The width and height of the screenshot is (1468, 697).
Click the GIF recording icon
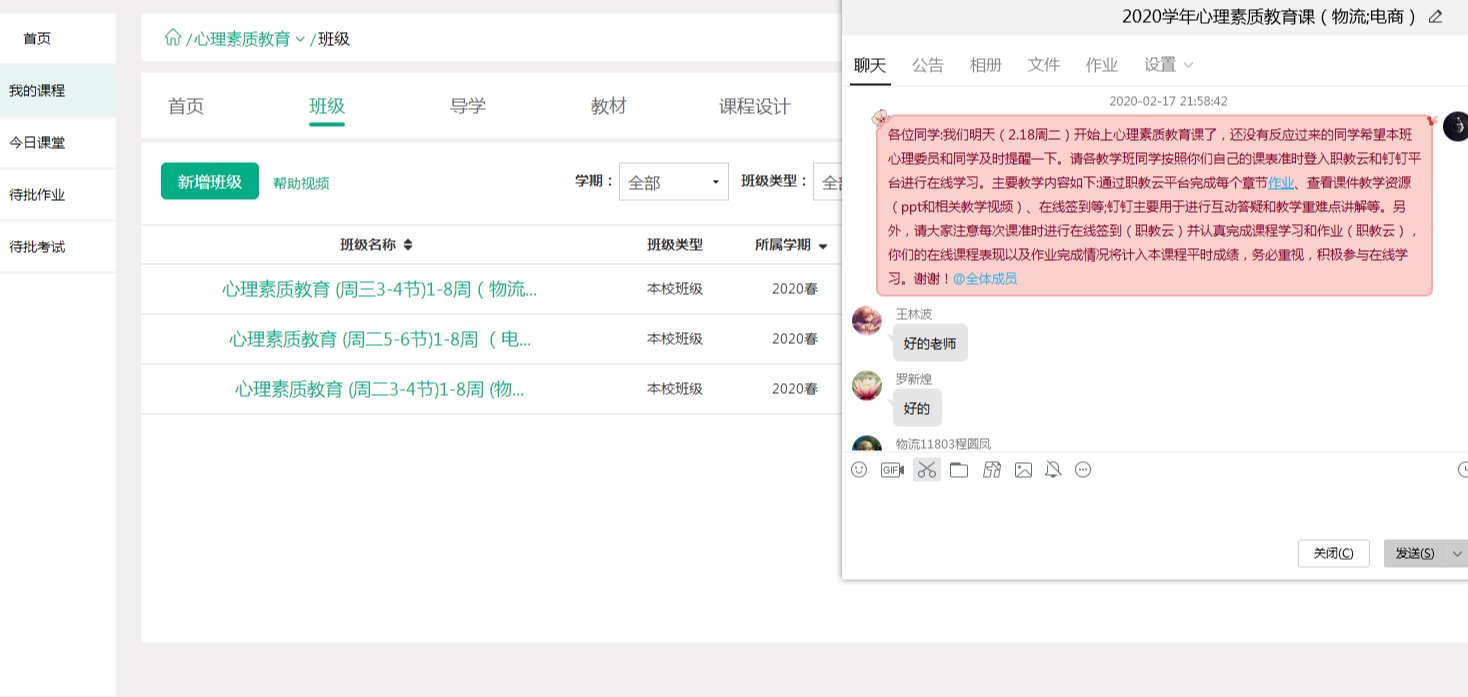click(892, 470)
